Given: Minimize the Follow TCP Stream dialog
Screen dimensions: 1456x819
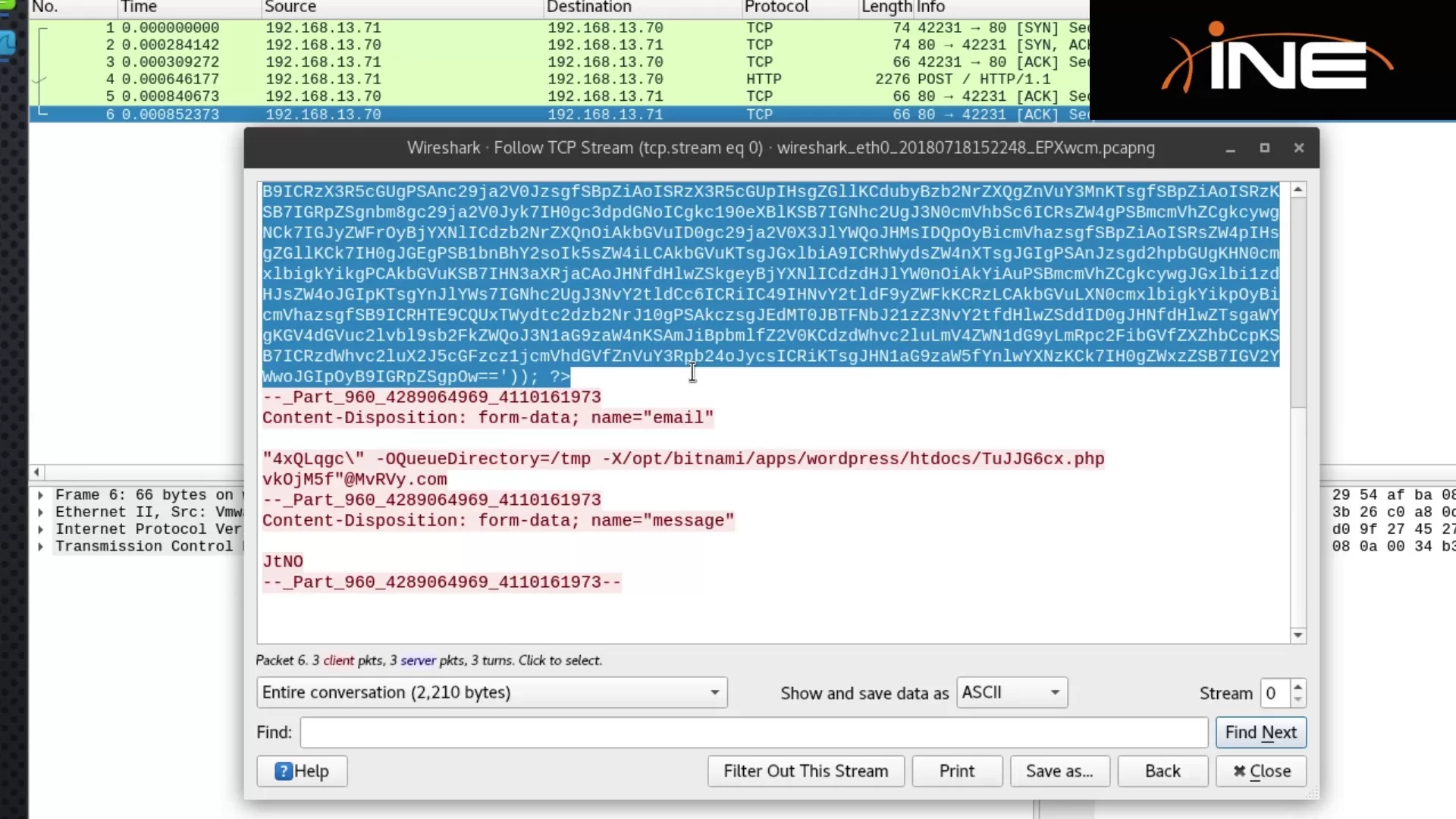Looking at the screenshot, I should (x=1230, y=148).
